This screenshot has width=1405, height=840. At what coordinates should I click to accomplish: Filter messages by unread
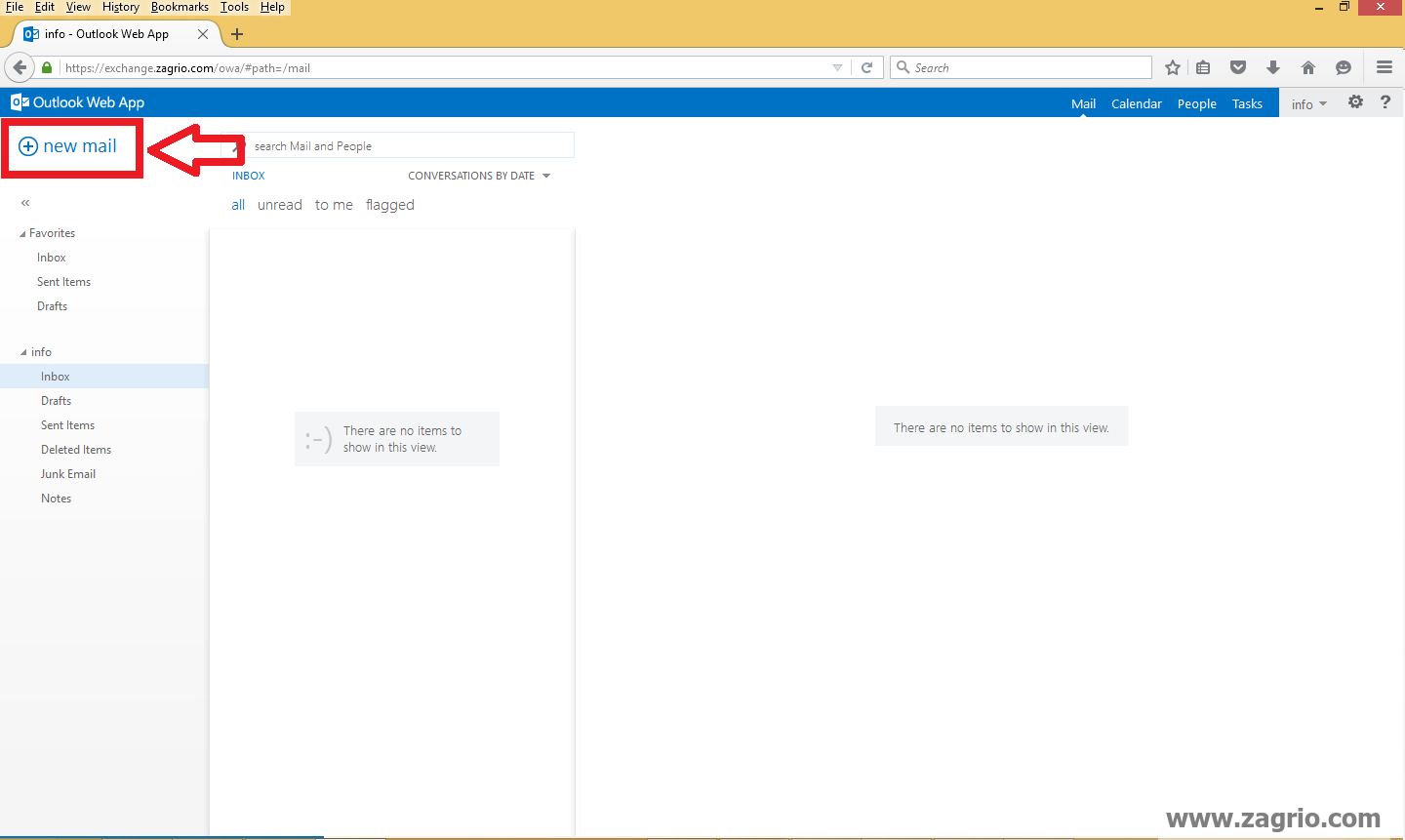[x=280, y=205]
